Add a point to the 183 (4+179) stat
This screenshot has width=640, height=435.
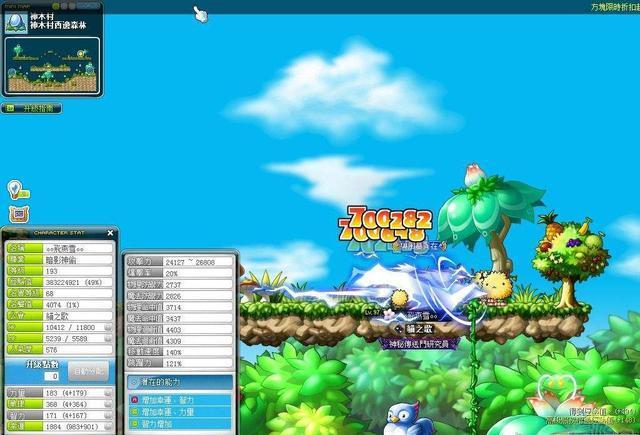click(x=108, y=393)
